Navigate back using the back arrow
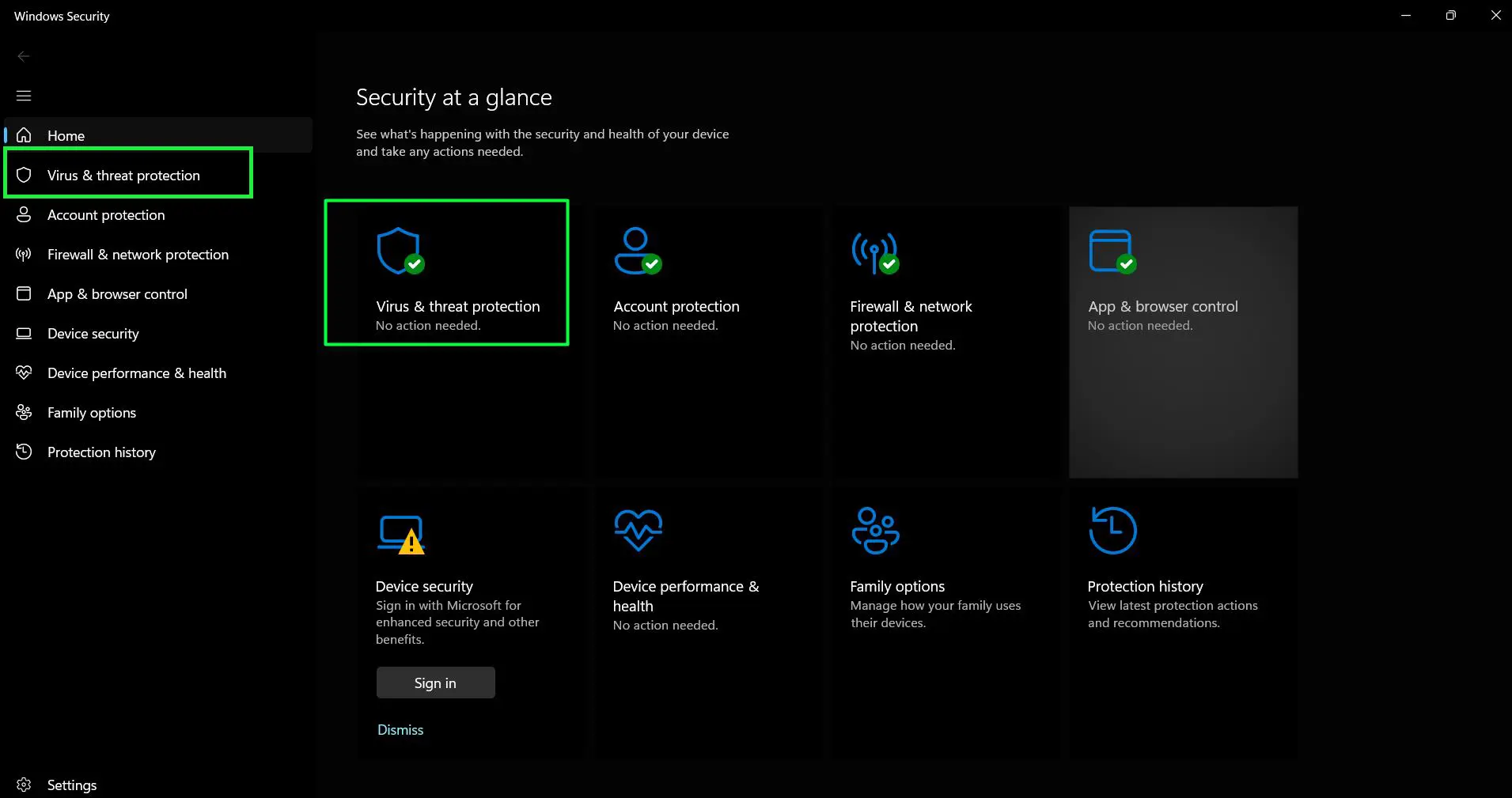The height and width of the screenshot is (798, 1512). pos(24,55)
